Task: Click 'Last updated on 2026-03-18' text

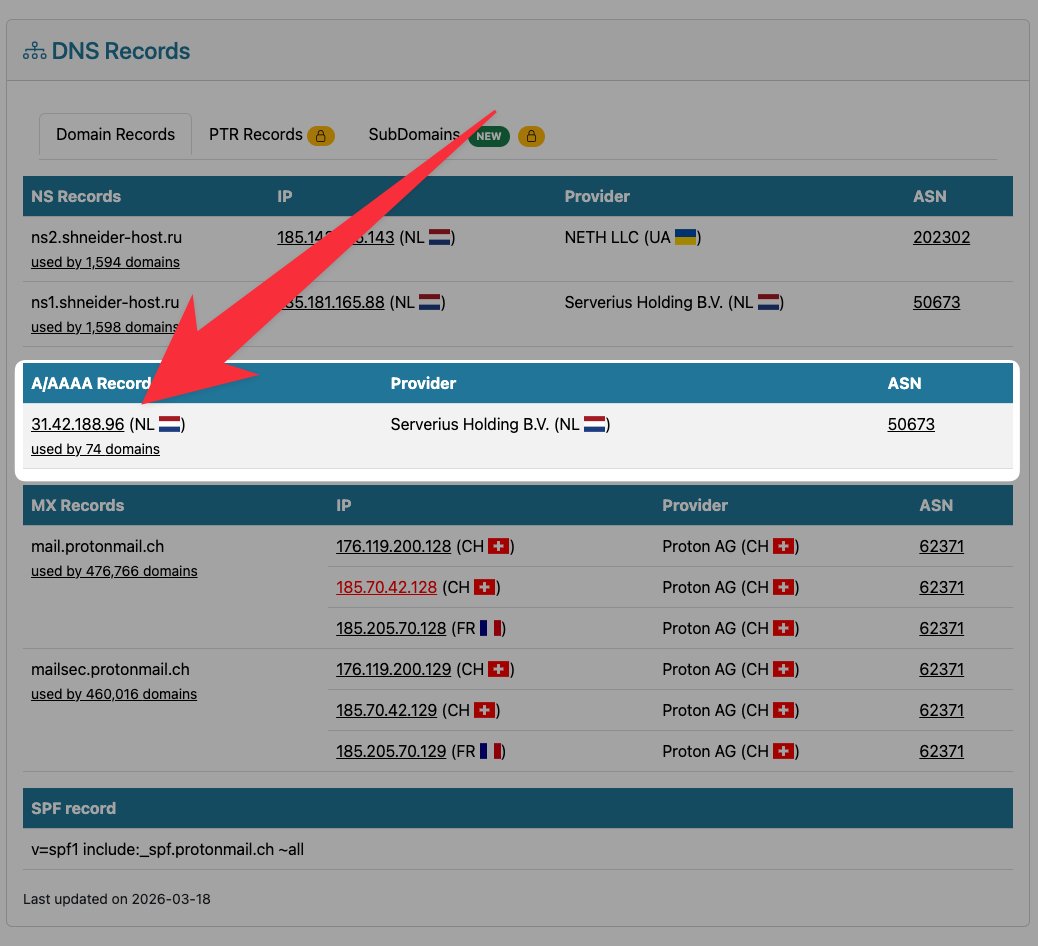Action: (x=117, y=899)
